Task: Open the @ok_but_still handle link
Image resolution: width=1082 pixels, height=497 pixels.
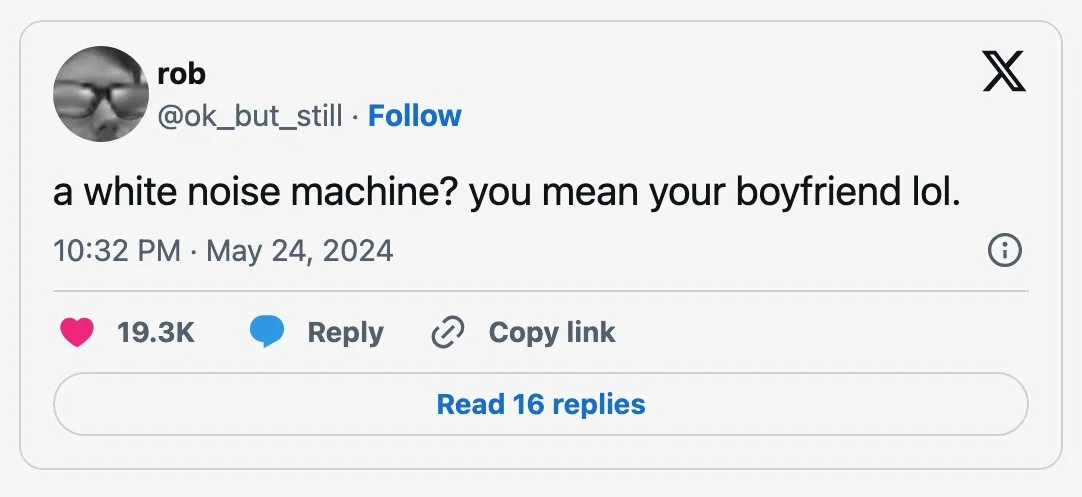Action: pos(250,116)
